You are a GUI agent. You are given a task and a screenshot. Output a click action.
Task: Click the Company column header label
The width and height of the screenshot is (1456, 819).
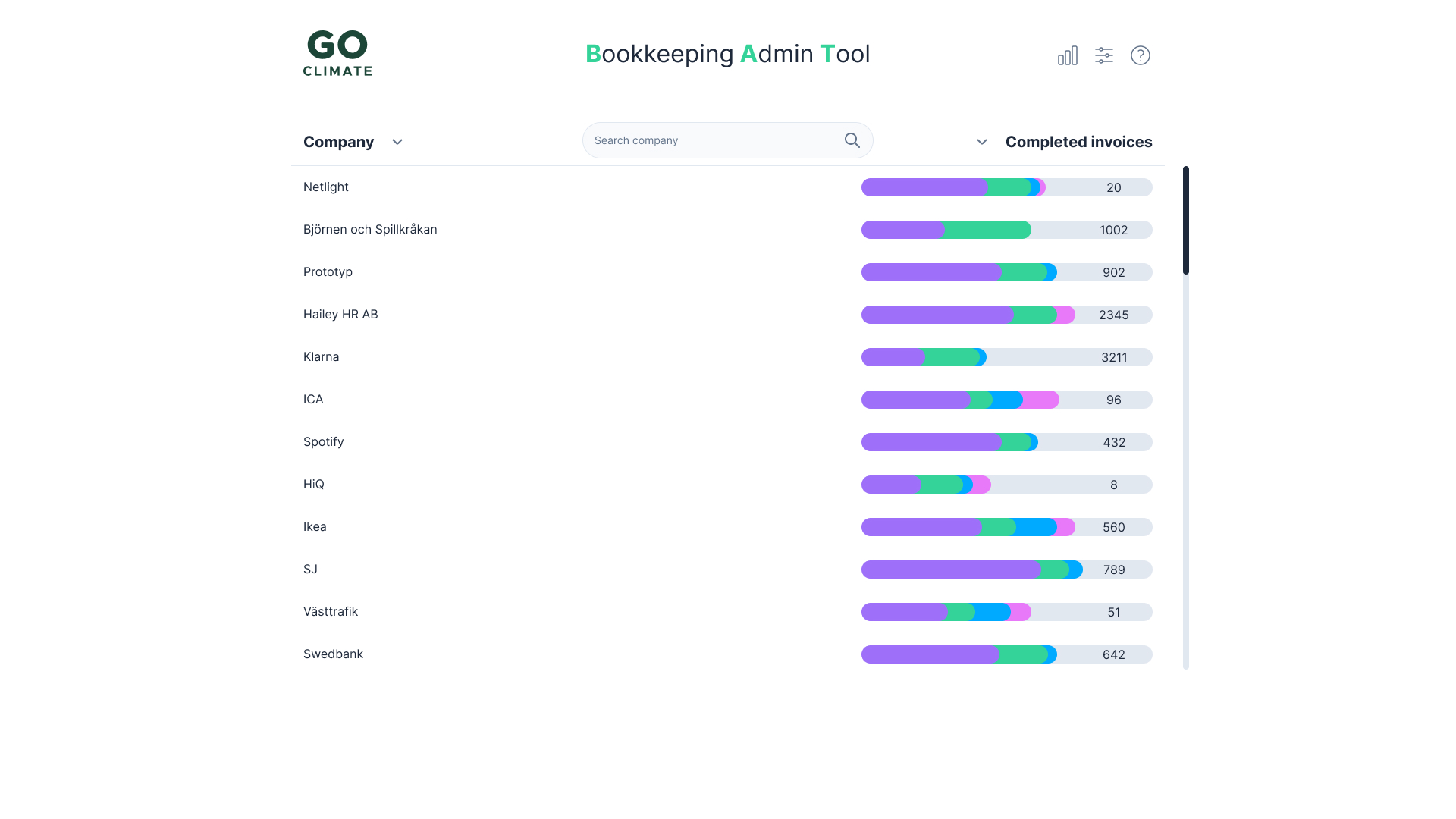[338, 142]
